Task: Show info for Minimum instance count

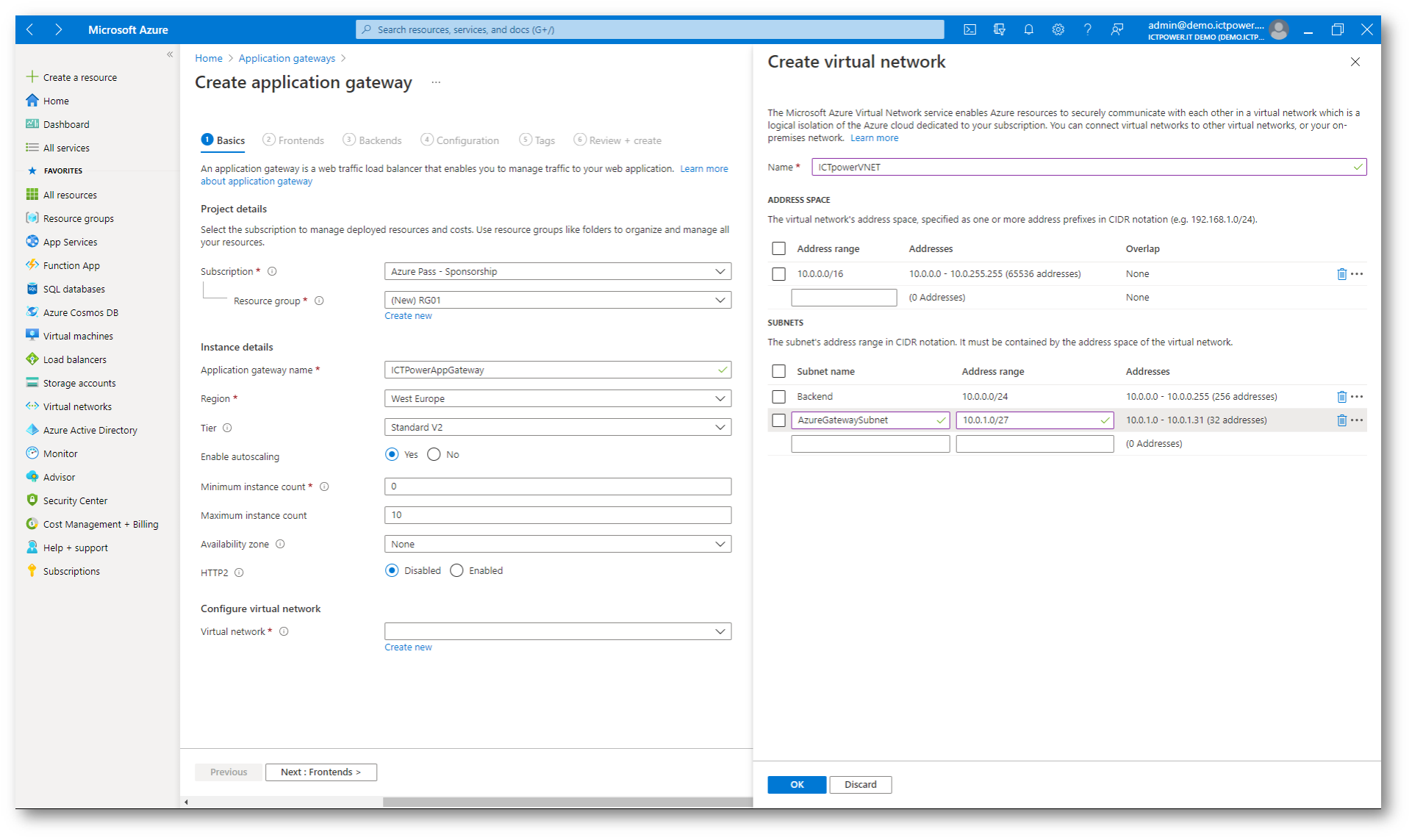Action: tap(324, 487)
